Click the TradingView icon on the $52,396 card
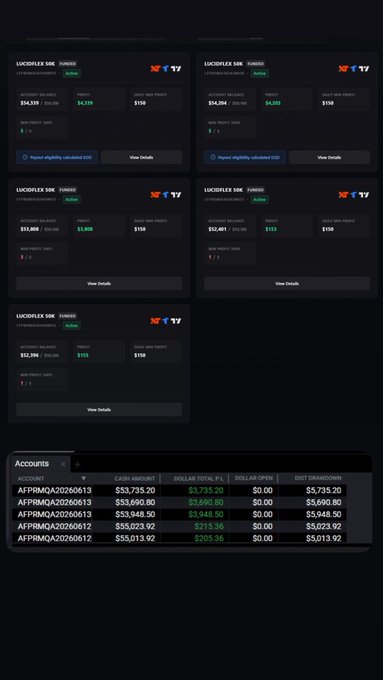The height and width of the screenshot is (680, 383). (x=176, y=321)
